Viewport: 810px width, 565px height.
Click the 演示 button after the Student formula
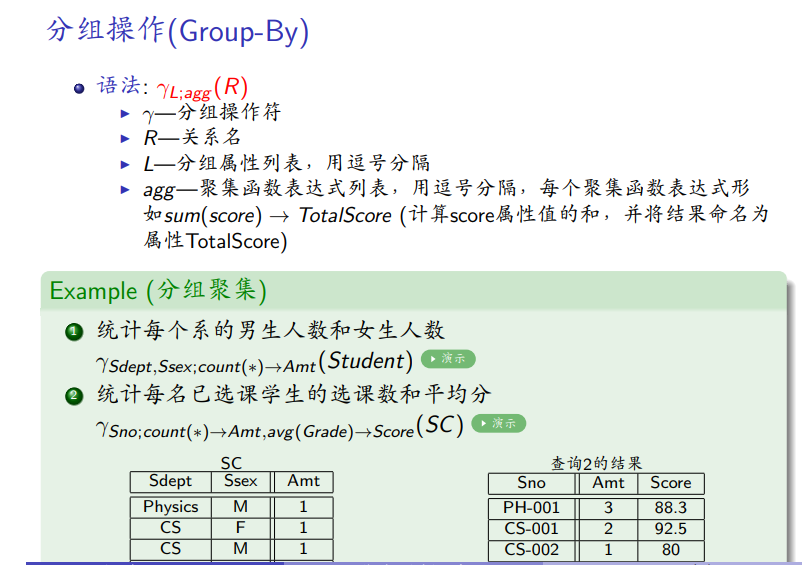(448, 359)
